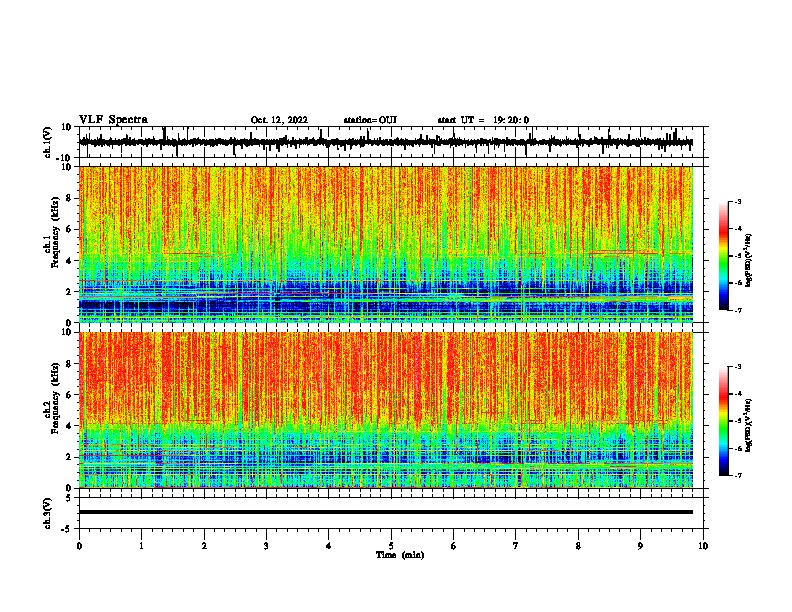Click the "-3" label on ch.1 color bar

click(737, 202)
